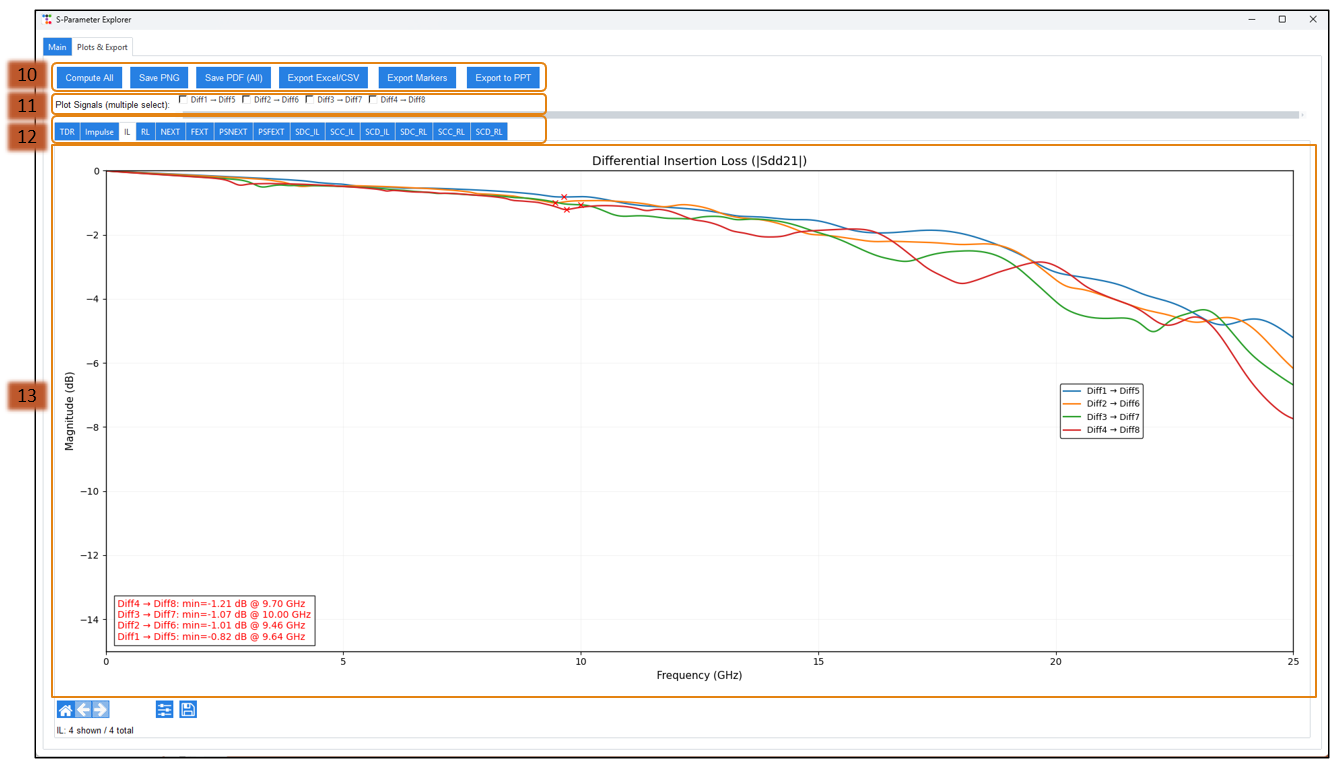Switch to the Plots & Export tab
This screenshot has height=761, width=1332.
pos(102,47)
